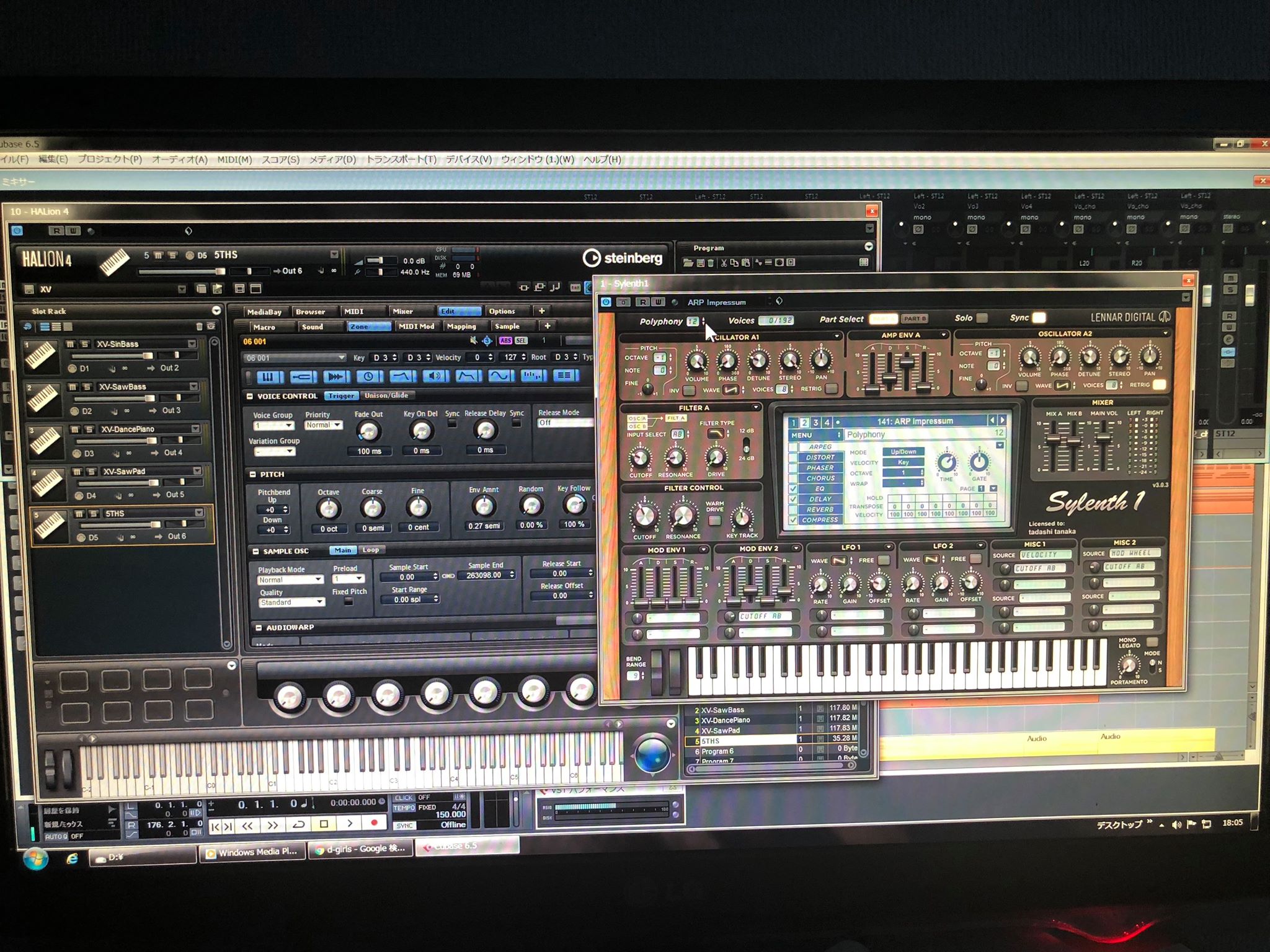Click the Loop button in Sample Osc

pos(371,550)
